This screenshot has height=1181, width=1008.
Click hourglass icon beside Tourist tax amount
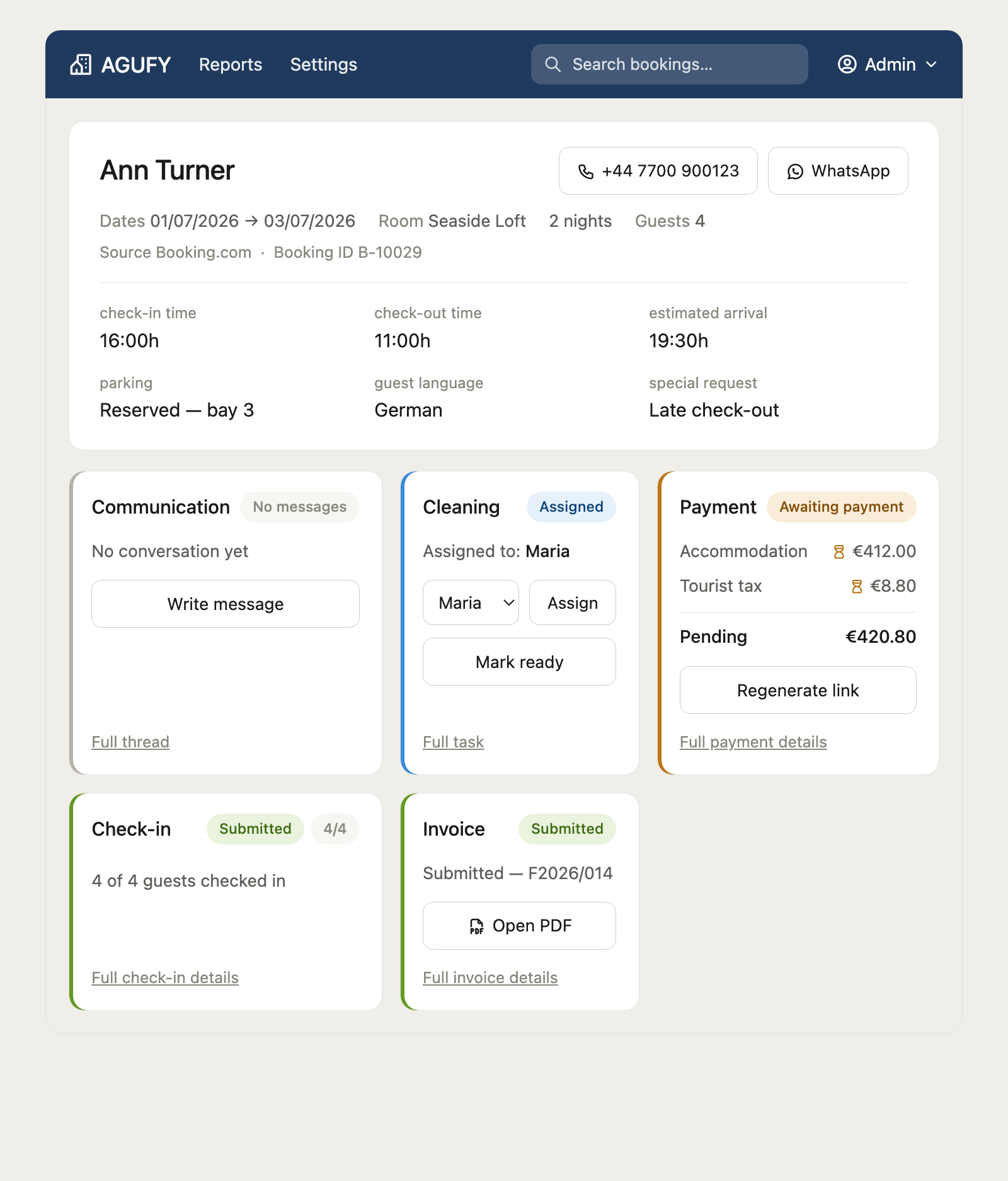point(856,587)
